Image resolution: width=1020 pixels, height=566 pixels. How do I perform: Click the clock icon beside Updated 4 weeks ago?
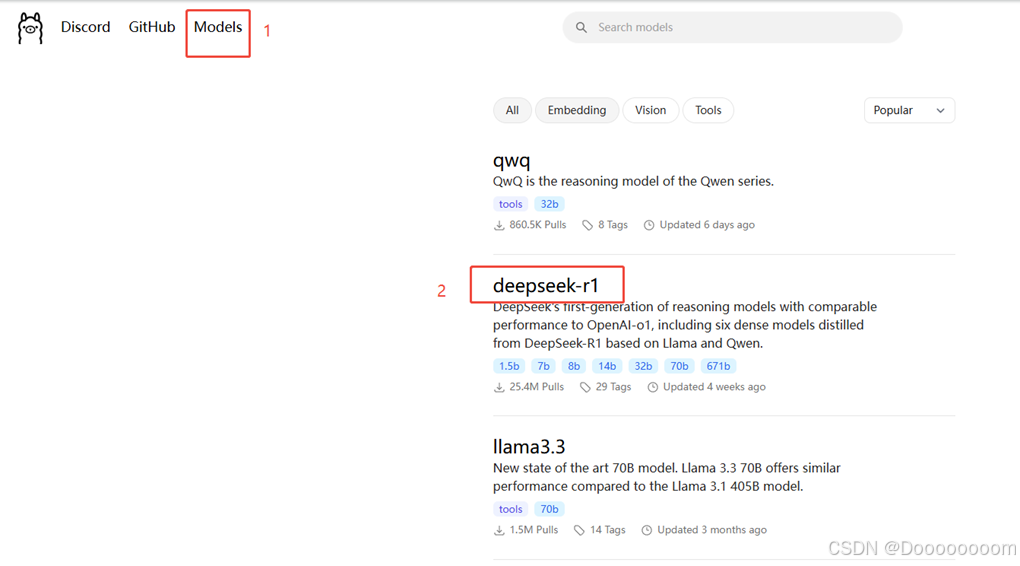click(x=652, y=387)
